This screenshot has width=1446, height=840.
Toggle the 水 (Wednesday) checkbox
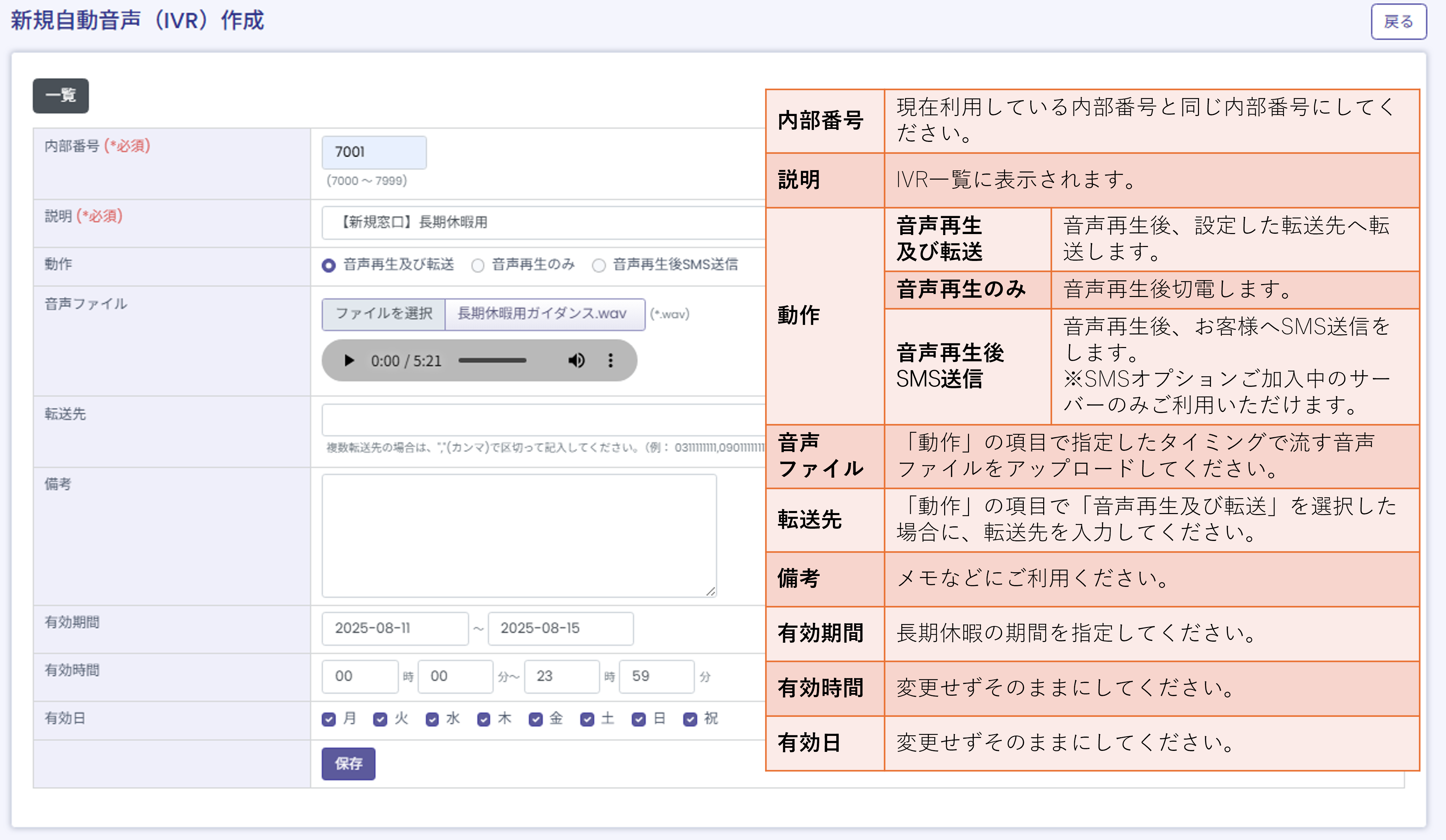(x=432, y=720)
